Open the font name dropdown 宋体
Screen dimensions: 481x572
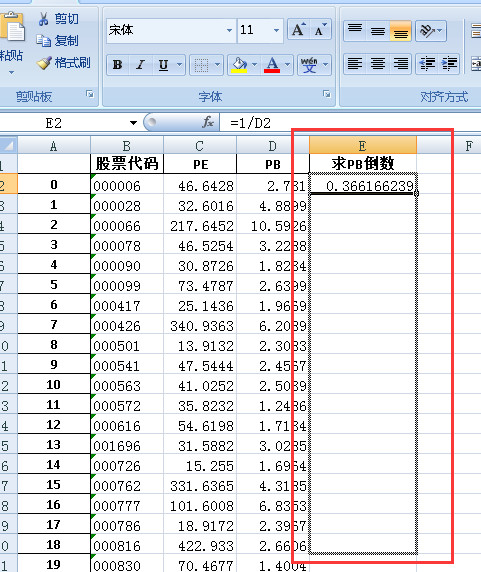(229, 30)
